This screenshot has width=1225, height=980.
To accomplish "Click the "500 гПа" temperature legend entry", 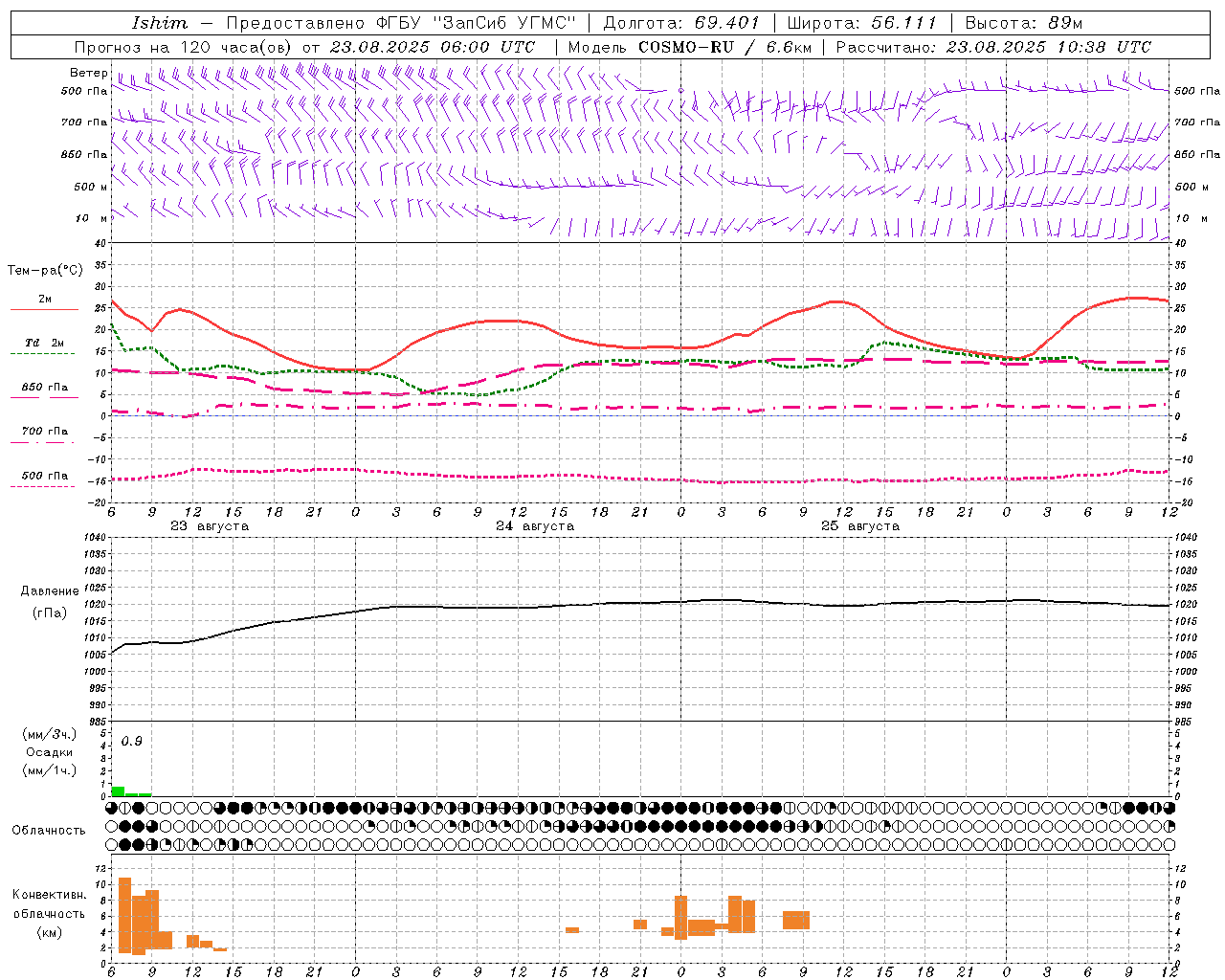I will 45,476.
